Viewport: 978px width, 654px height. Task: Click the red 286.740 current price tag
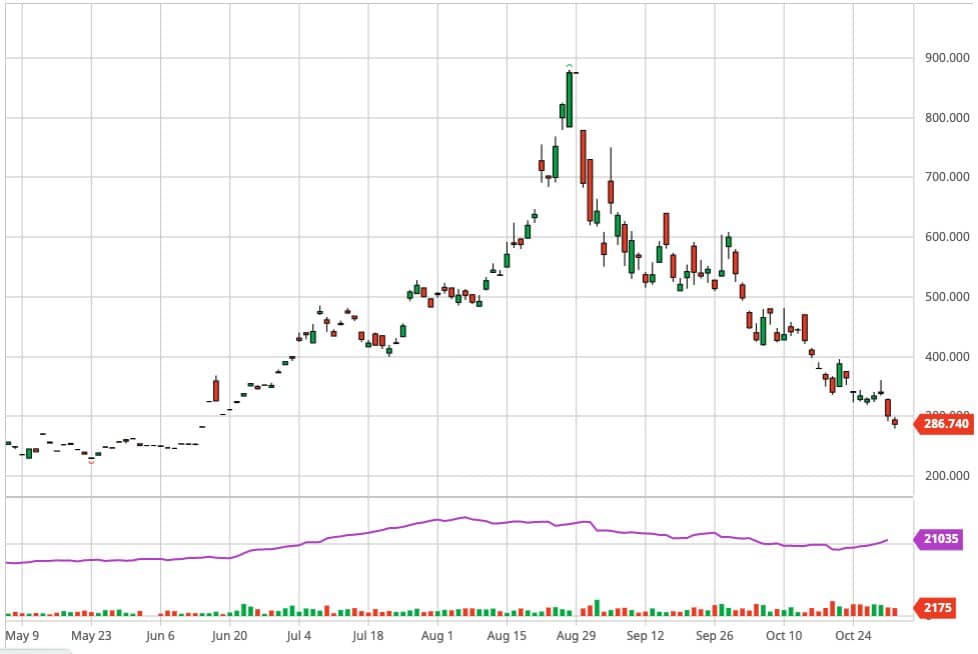pos(945,424)
